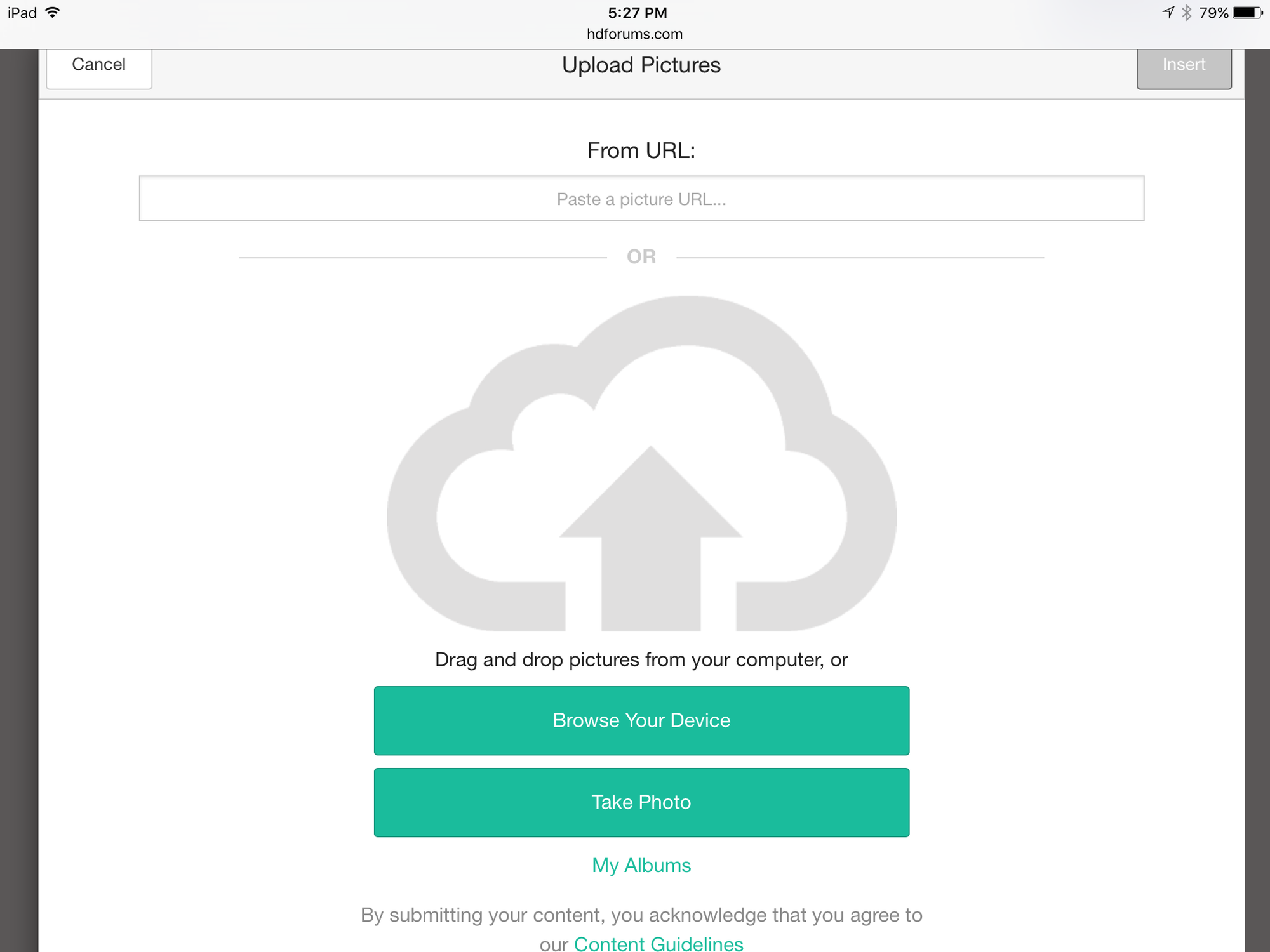Tap the battery icon in status bar
Image resolution: width=1270 pixels, height=952 pixels.
pyautogui.click(x=1248, y=13)
